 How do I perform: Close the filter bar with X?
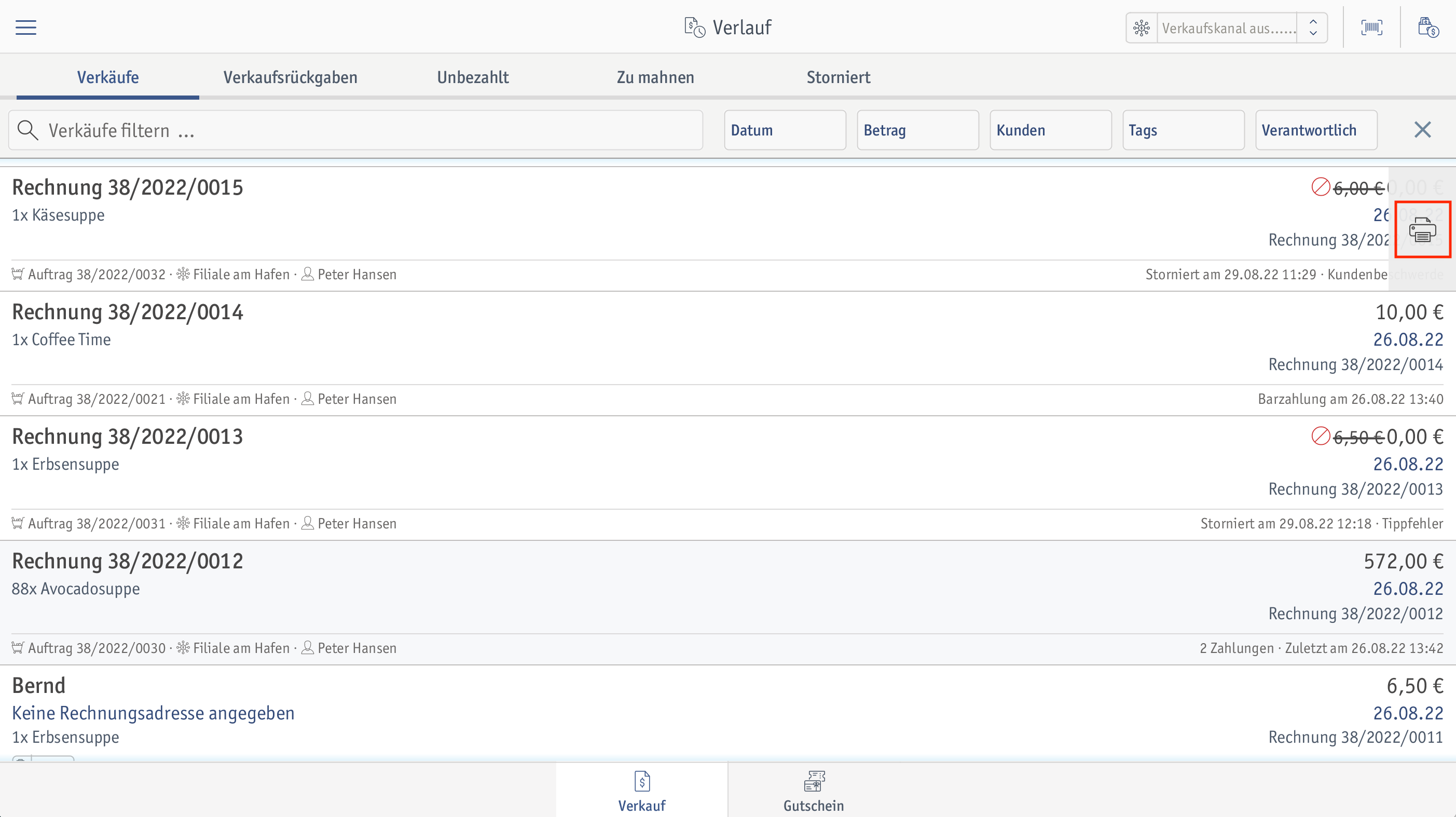1423,130
